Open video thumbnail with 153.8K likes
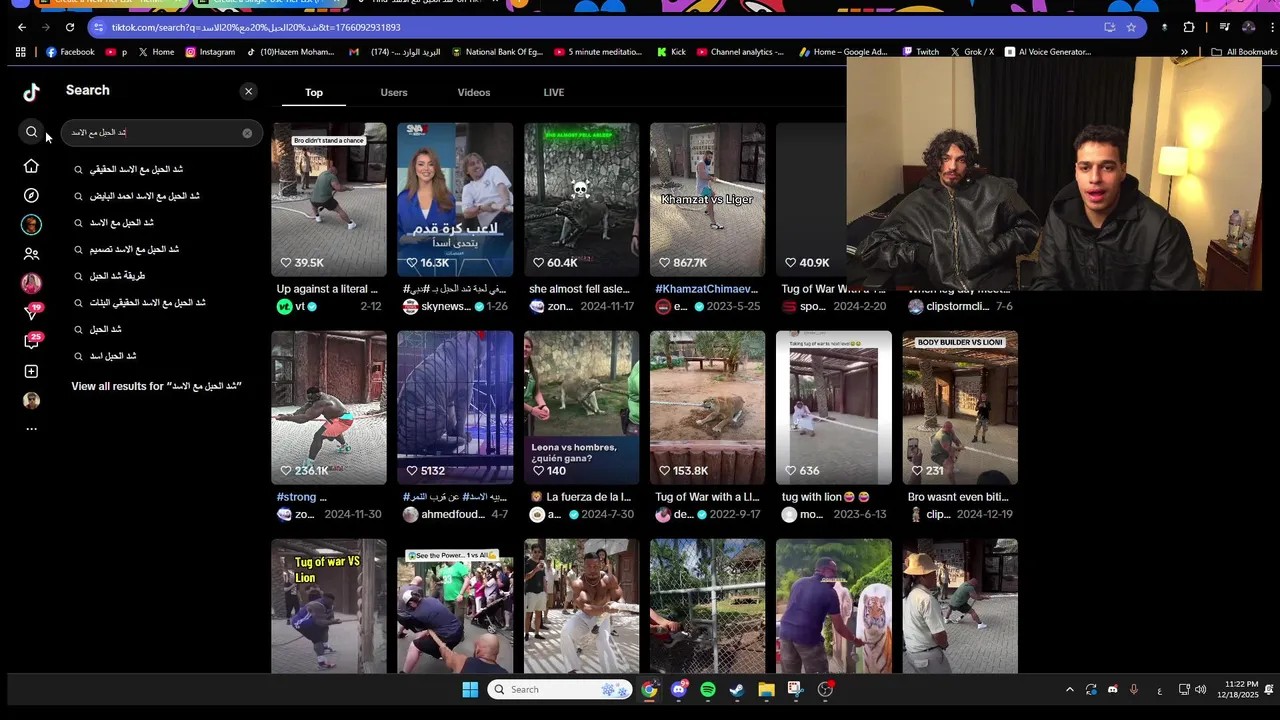 pyautogui.click(x=707, y=407)
